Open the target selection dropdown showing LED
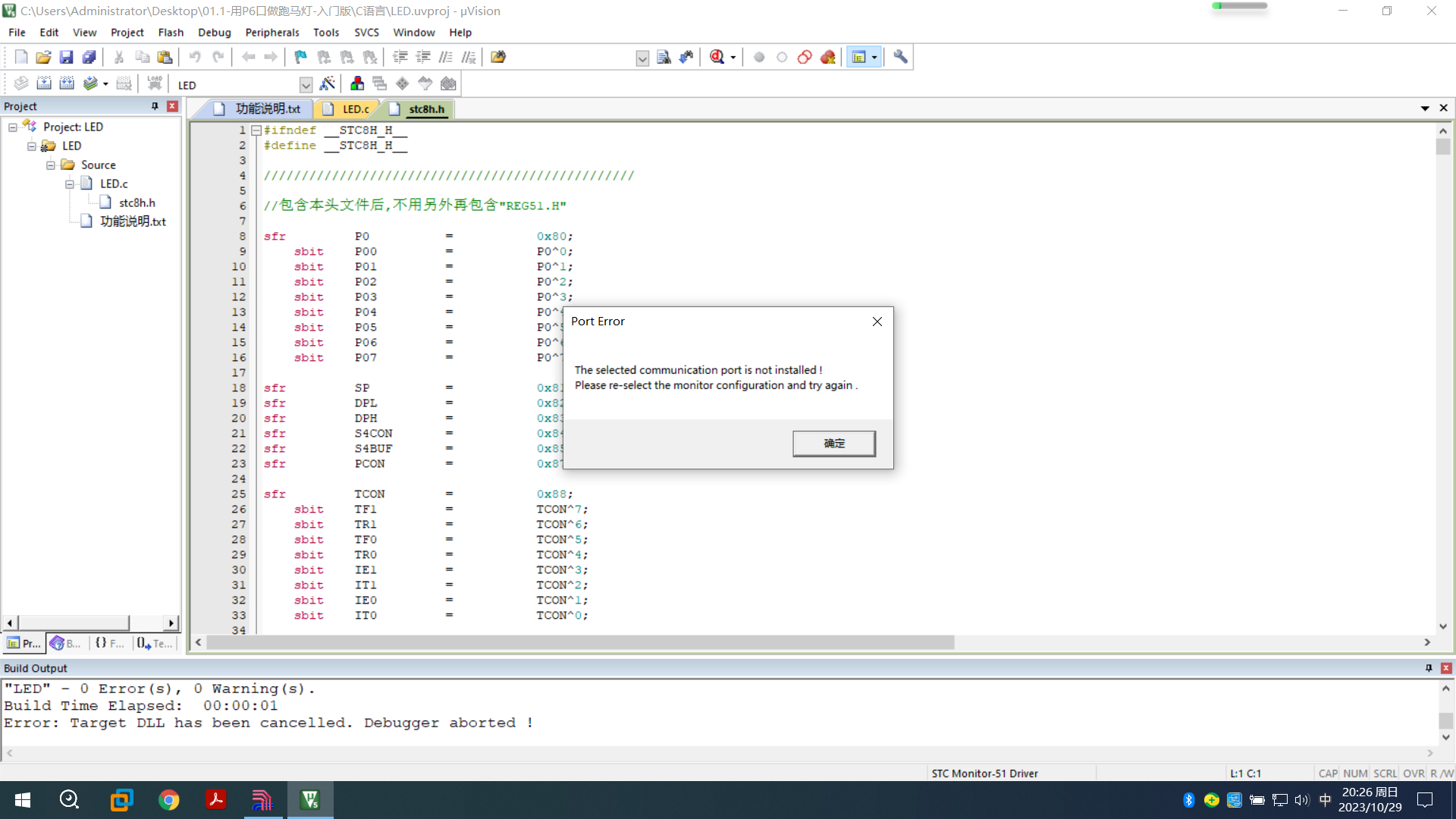Viewport: 1456px width, 819px height. (306, 85)
